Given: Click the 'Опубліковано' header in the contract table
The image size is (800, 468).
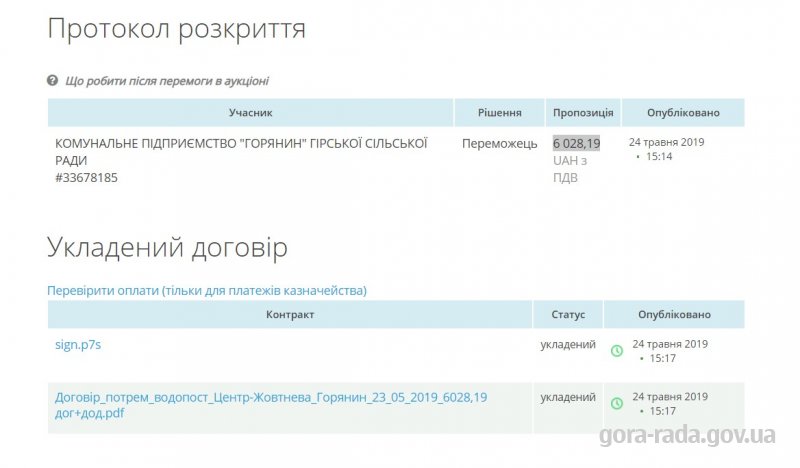Looking at the screenshot, I should pyautogui.click(x=674, y=314).
